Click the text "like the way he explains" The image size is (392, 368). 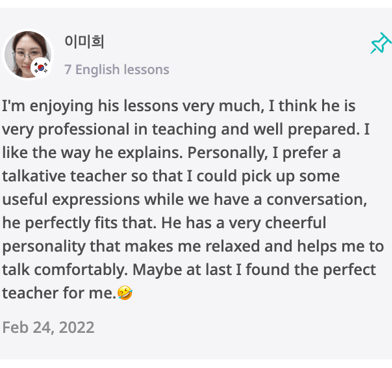coord(91,153)
